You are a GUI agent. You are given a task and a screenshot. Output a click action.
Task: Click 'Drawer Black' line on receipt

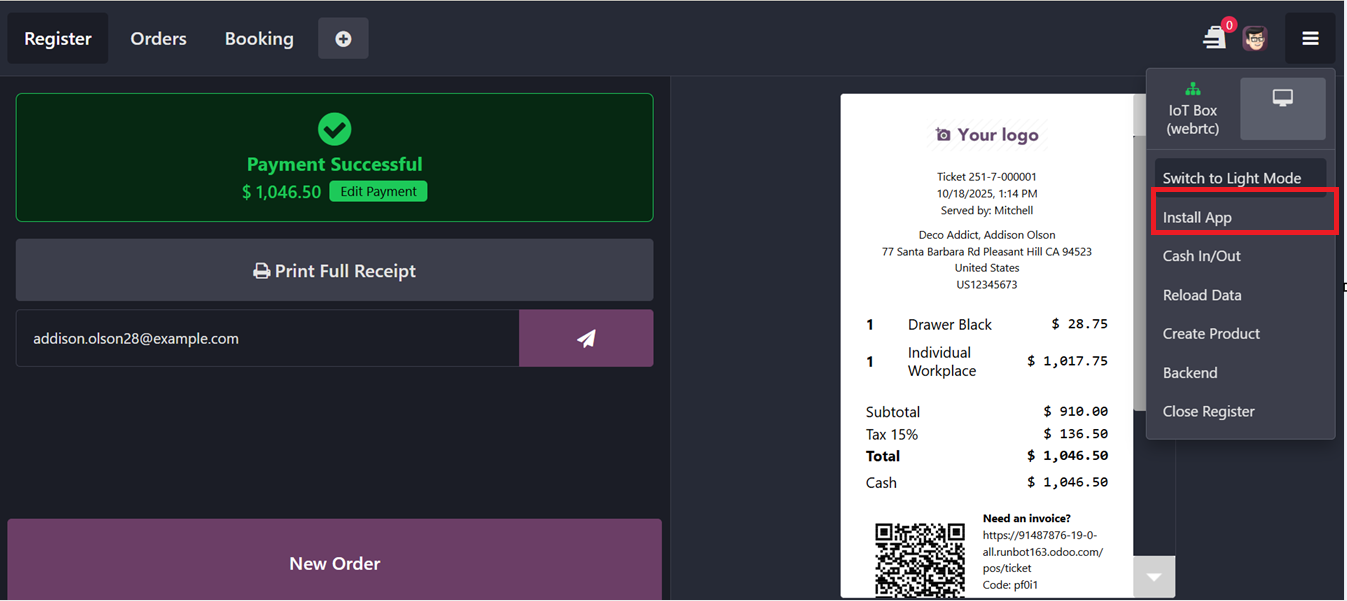[x=987, y=324]
